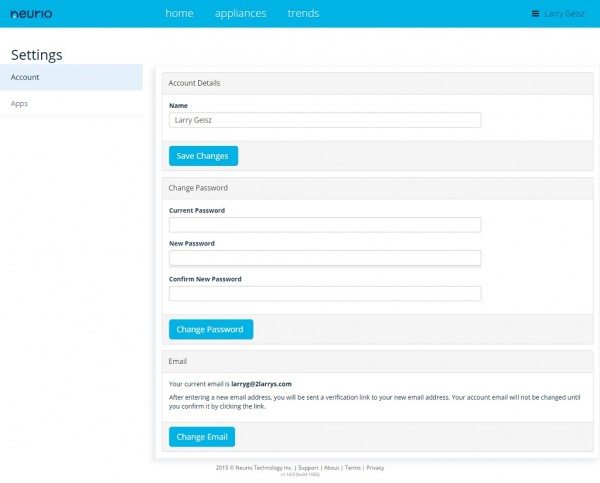Open the trends page

303,13
